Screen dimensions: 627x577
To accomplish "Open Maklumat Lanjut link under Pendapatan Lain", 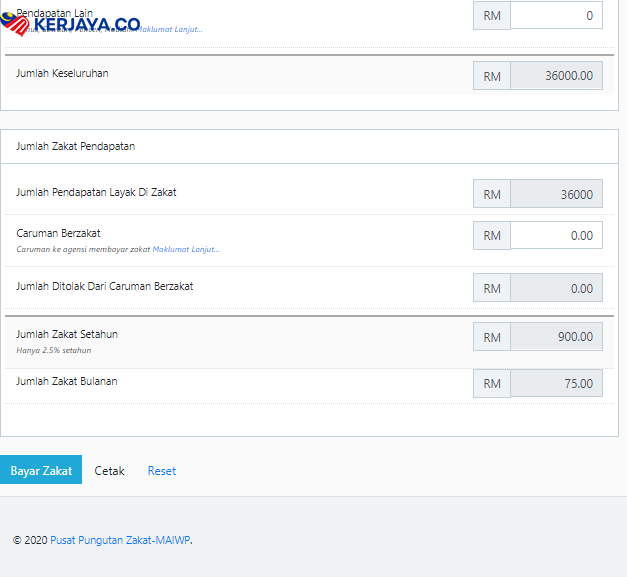I will (169, 29).
